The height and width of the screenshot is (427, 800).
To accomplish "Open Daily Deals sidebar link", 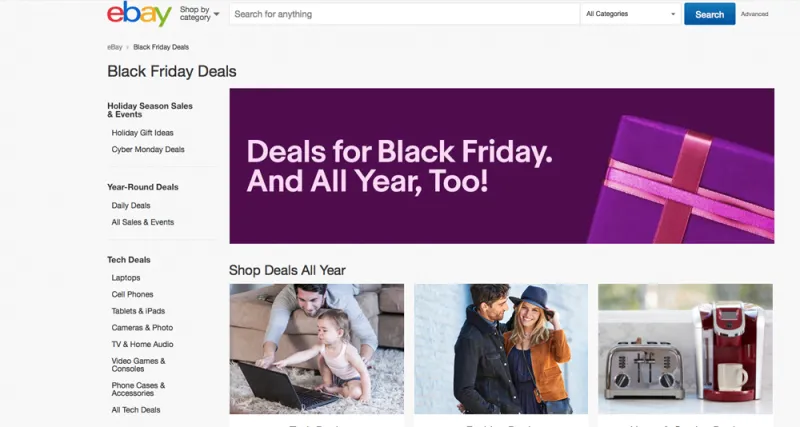I will coord(131,205).
